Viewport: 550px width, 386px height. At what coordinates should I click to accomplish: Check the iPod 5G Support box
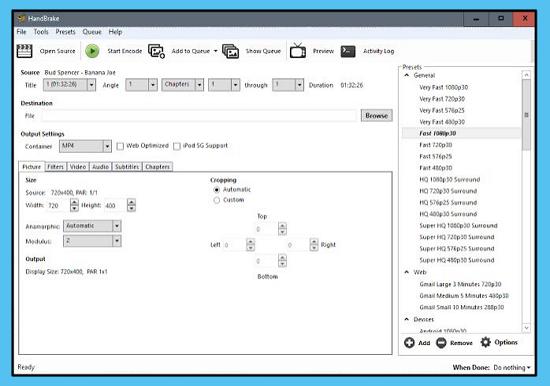click(177, 146)
